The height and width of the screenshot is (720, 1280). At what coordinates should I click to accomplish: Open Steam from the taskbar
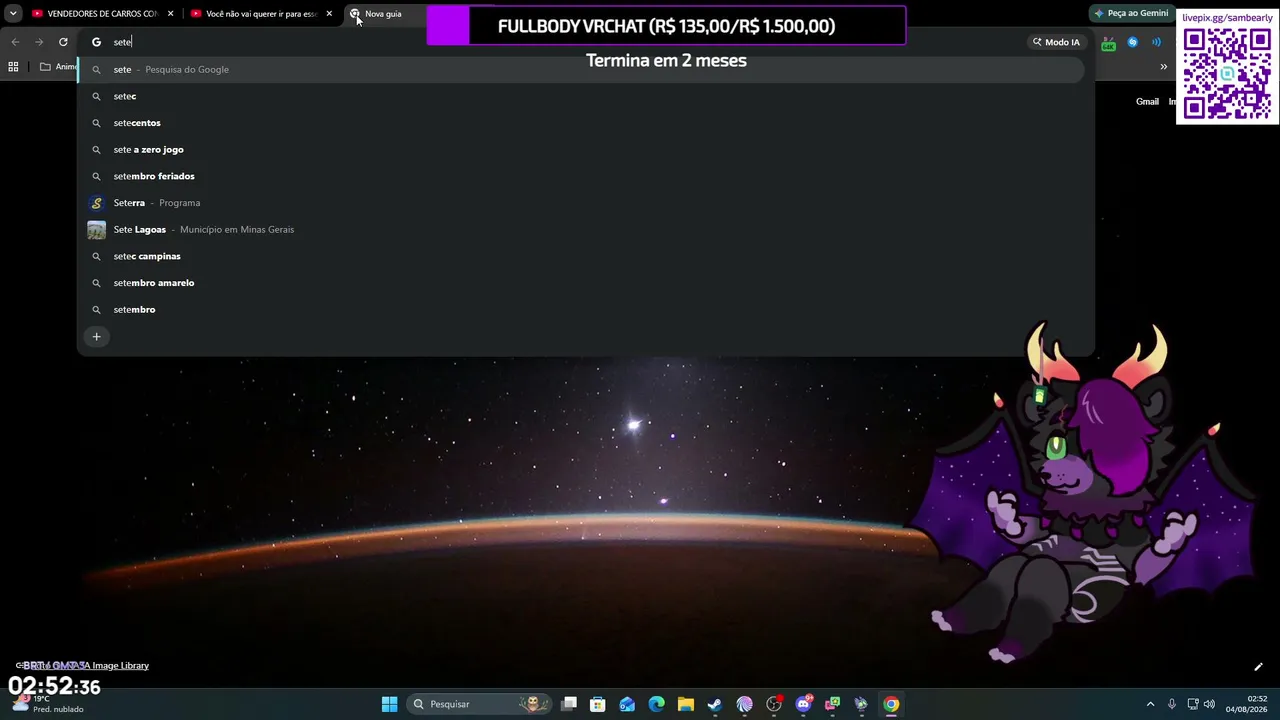714,704
